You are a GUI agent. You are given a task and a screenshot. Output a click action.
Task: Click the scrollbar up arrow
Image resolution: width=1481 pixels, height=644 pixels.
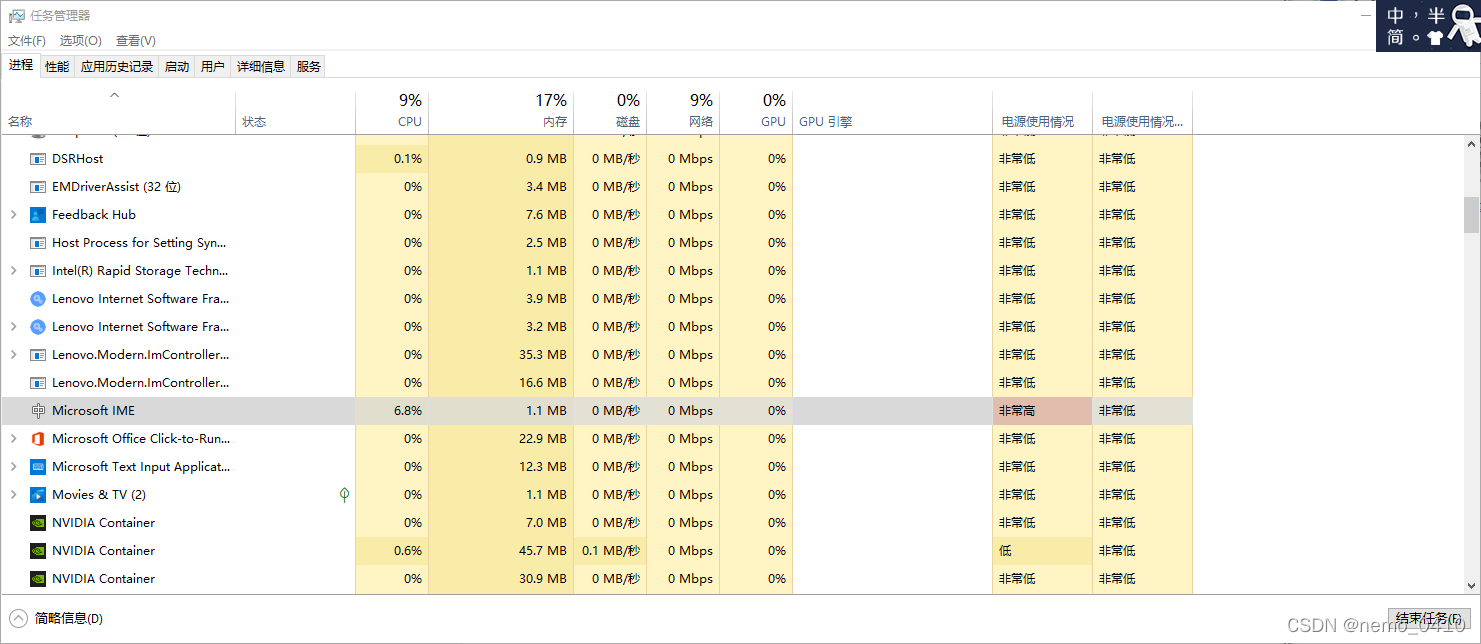(1471, 144)
